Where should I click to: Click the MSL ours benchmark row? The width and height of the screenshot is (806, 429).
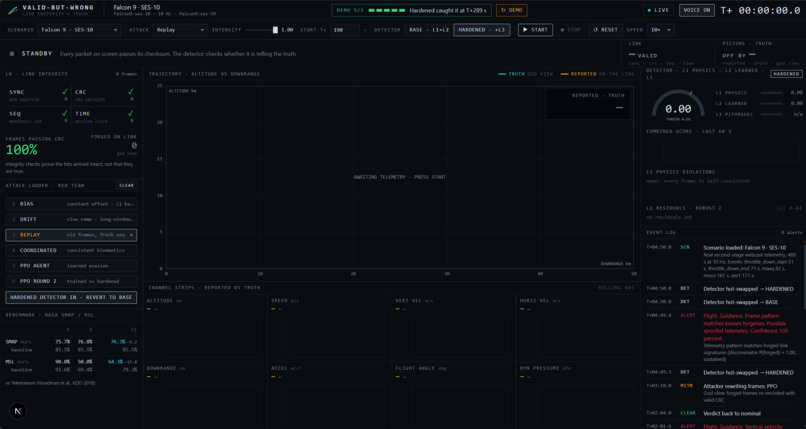coord(71,362)
